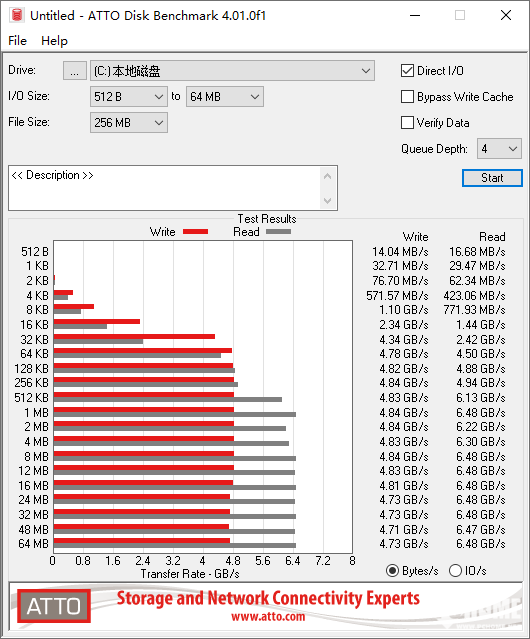Click the red Write legend swatch
Screen dimensions: 530x639
coord(196,231)
